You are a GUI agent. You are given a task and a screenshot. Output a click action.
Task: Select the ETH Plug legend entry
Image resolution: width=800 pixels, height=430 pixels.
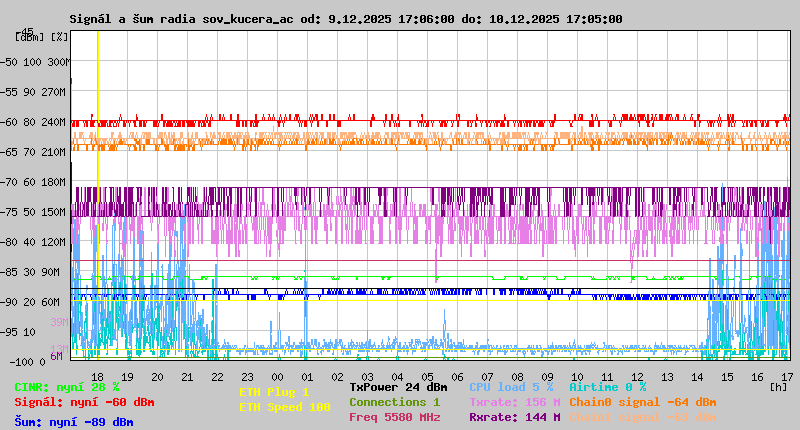click(275, 392)
